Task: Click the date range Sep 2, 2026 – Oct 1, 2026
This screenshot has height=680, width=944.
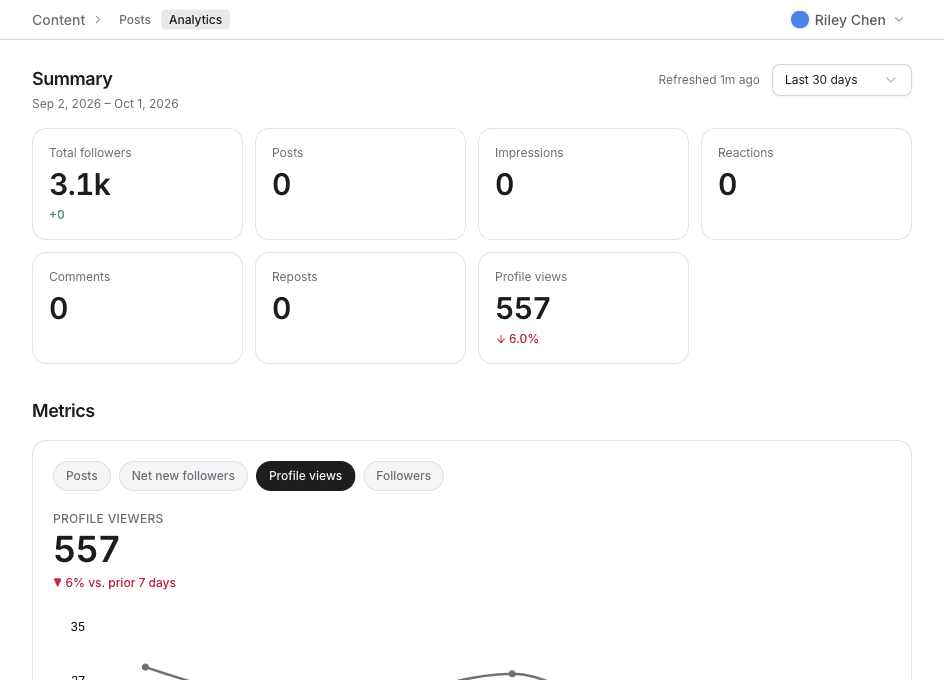Action: point(105,104)
